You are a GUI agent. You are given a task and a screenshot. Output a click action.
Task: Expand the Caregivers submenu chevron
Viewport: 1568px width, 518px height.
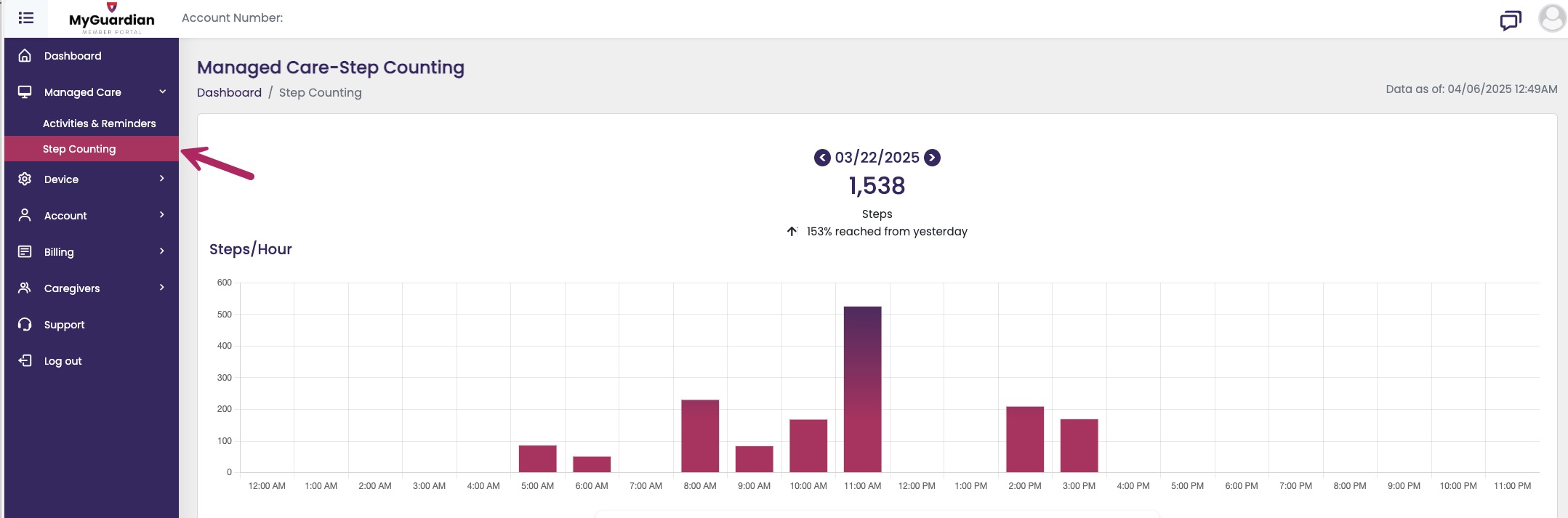click(x=162, y=288)
